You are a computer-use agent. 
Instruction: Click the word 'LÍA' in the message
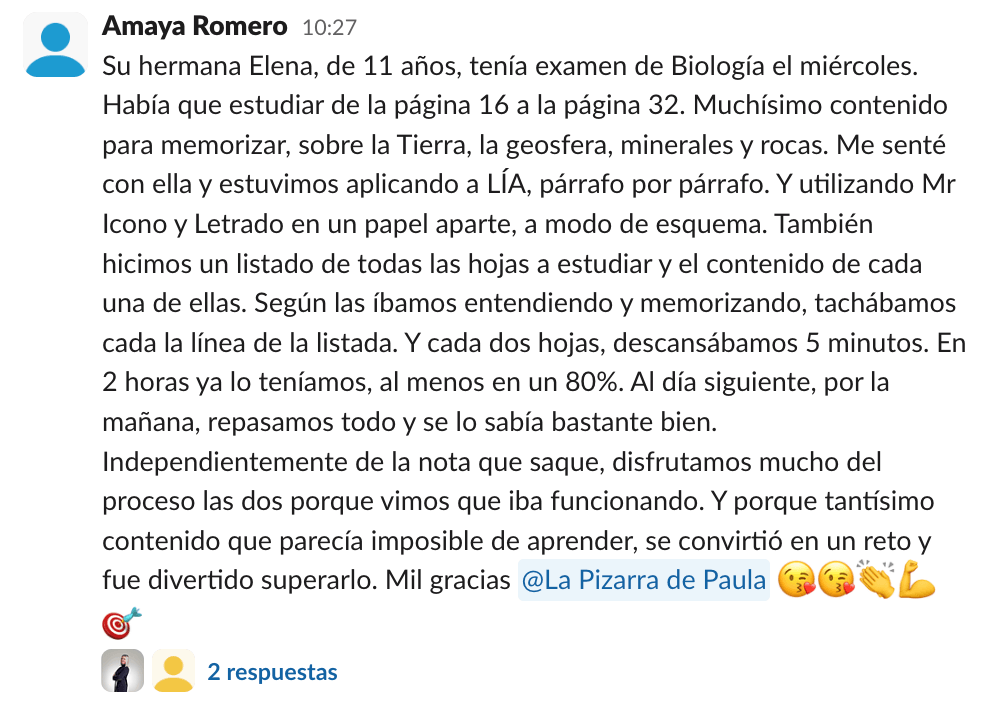[507, 184]
